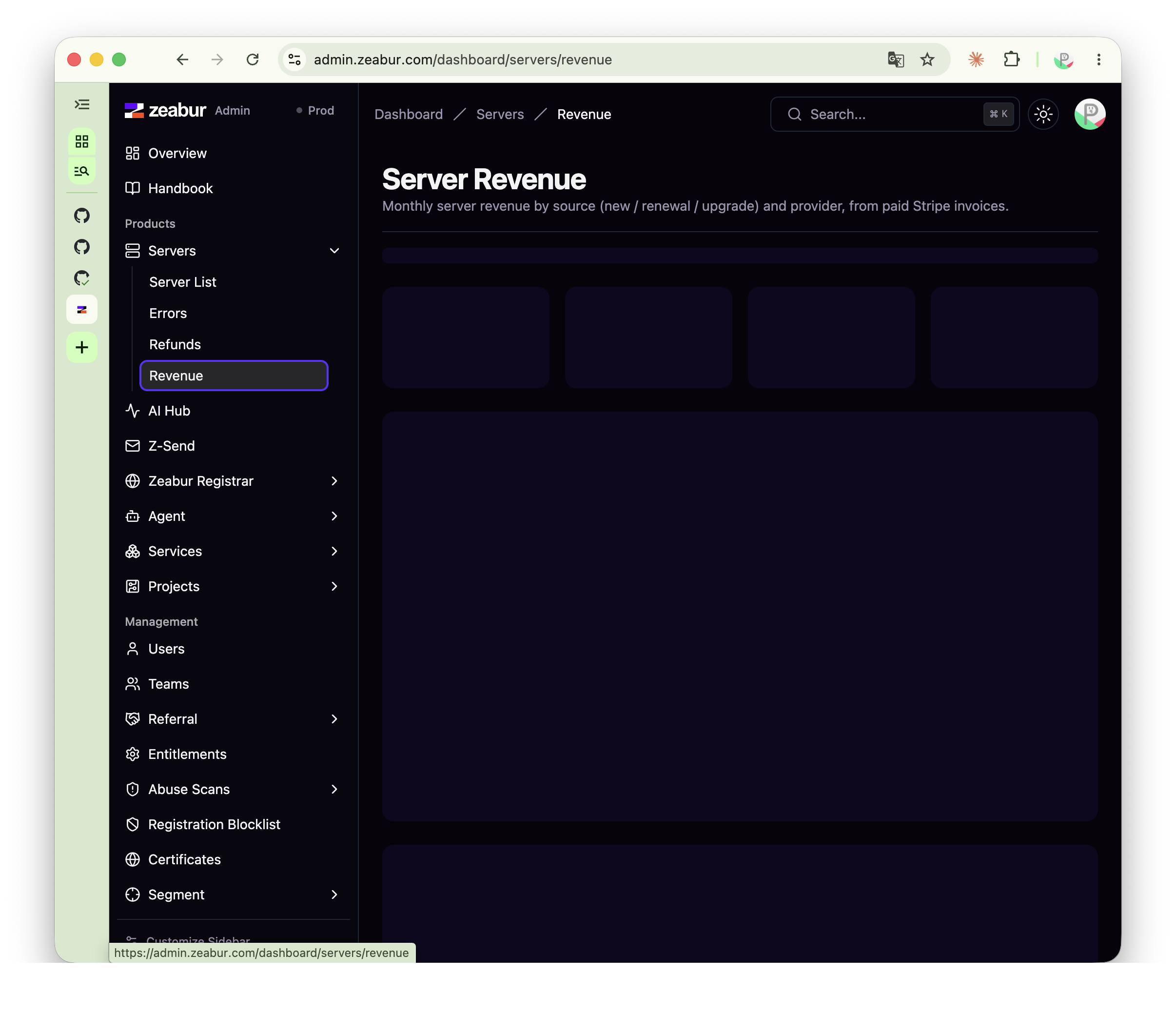The image size is (1176, 1035).
Task: Click the Services cubes icon
Action: 132,551
